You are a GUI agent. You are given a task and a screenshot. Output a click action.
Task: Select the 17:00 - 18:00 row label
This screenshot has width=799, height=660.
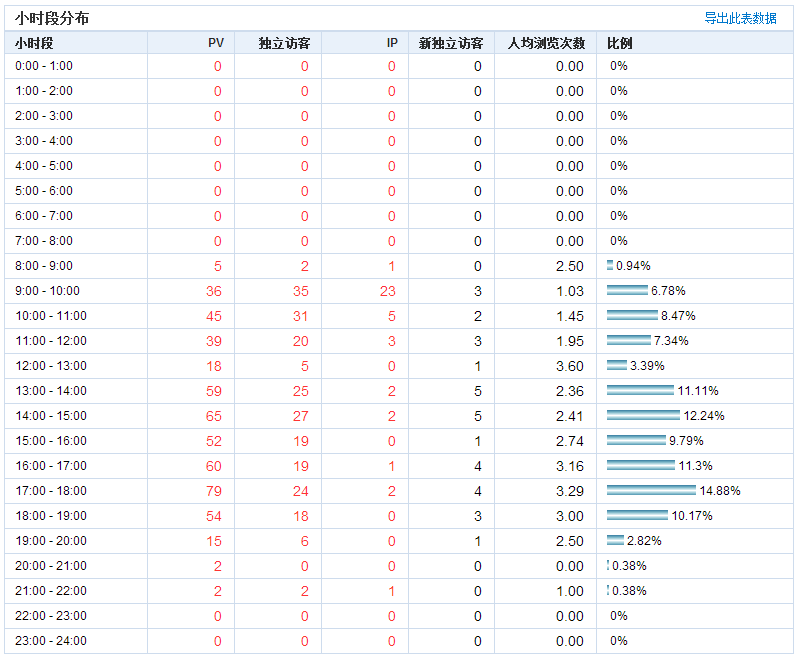[x=51, y=490]
